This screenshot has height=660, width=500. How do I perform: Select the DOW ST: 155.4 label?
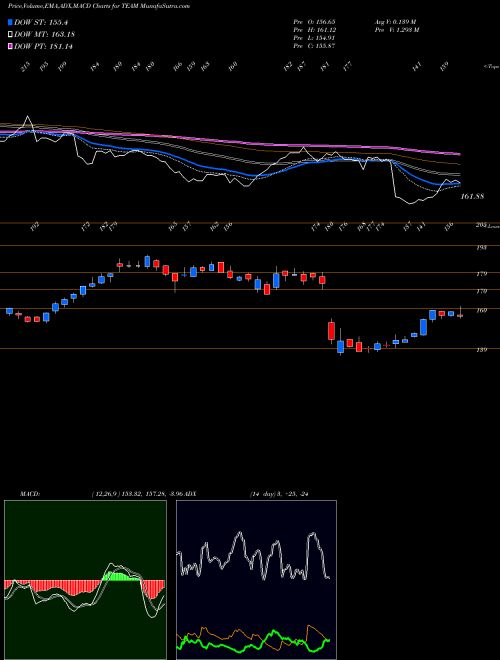41,23
